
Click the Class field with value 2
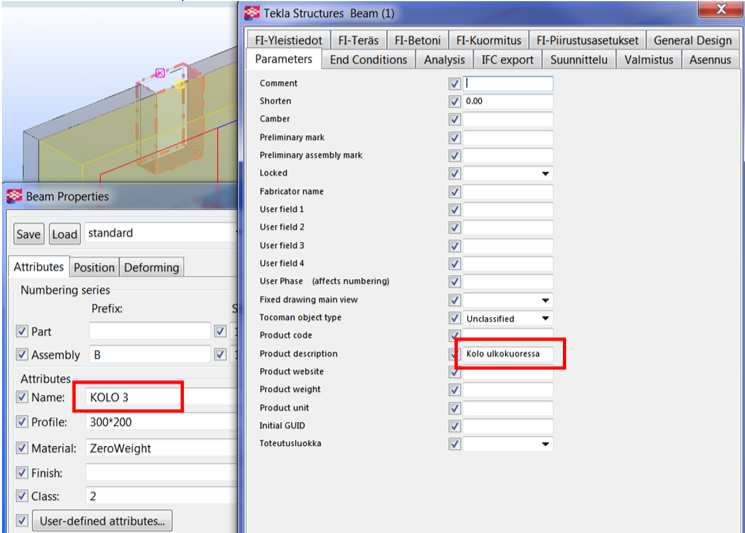point(161,496)
